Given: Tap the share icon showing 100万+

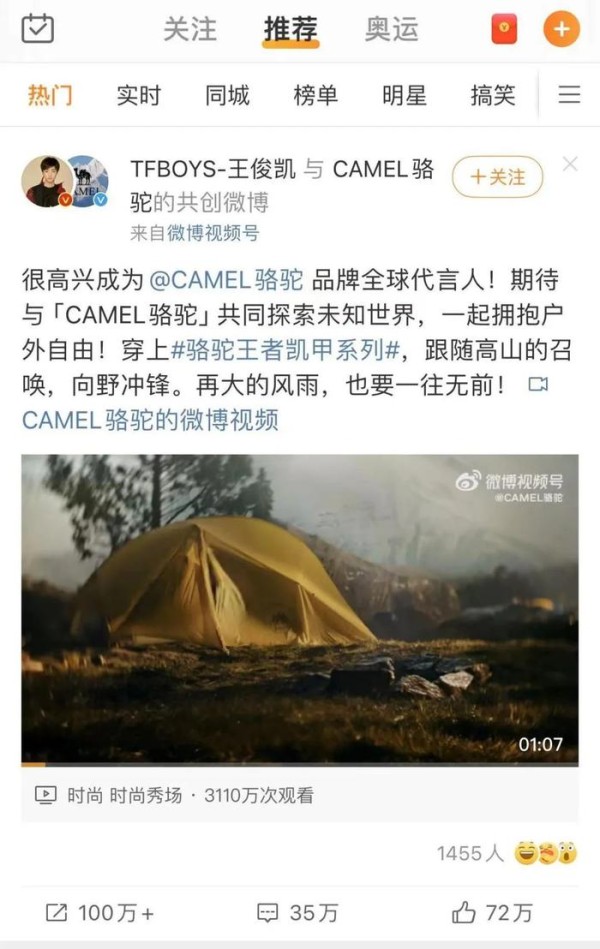Looking at the screenshot, I should coord(100,913).
